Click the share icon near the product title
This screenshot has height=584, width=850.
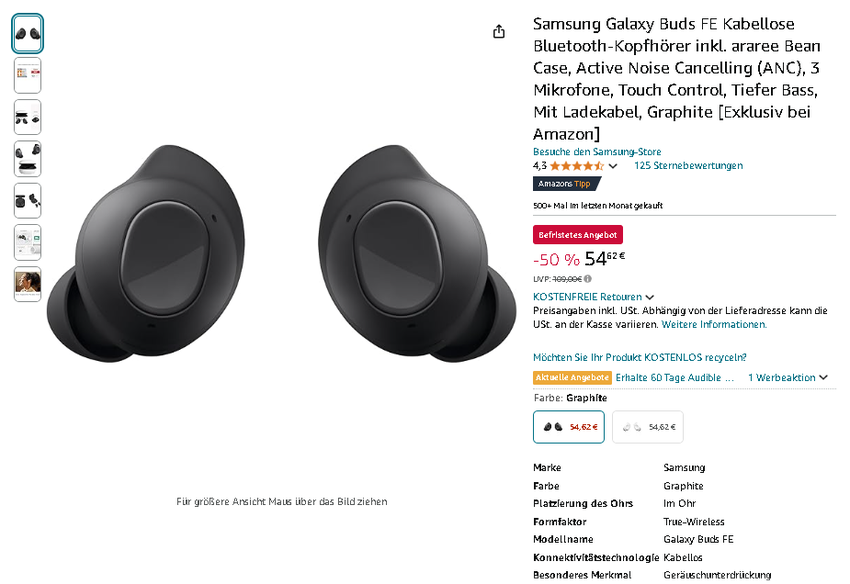coord(498,31)
